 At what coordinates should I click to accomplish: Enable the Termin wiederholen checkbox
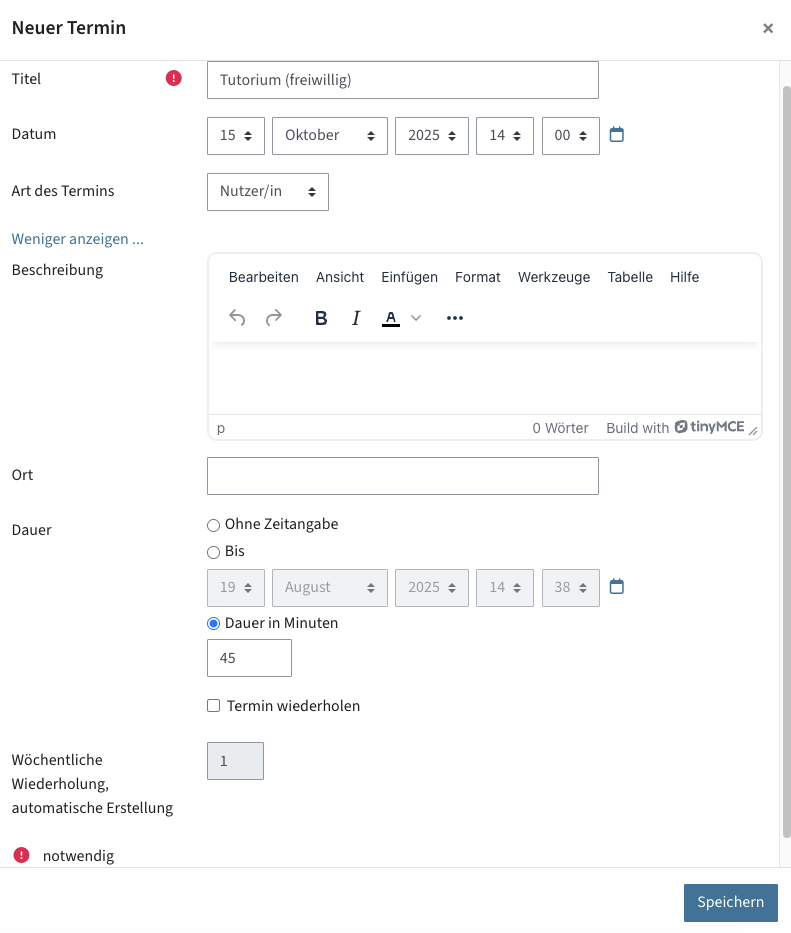coord(213,706)
